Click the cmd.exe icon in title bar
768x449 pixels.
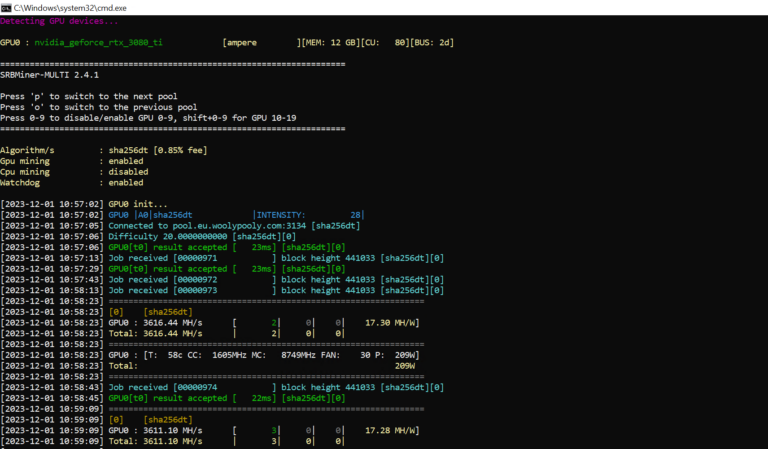pos(7,7)
